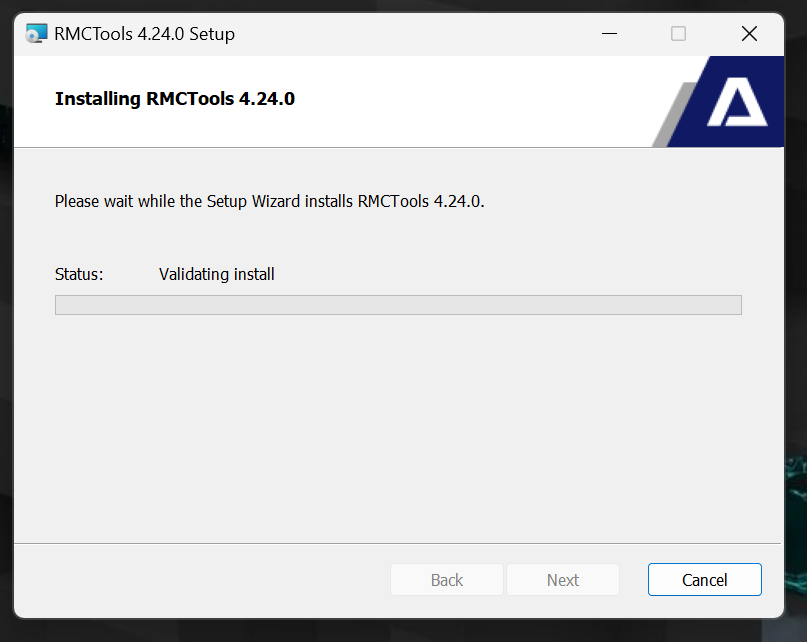Click the "Please wait while the Setup Wizard" message
This screenshot has width=807, height=642.
tap(270, 201)
